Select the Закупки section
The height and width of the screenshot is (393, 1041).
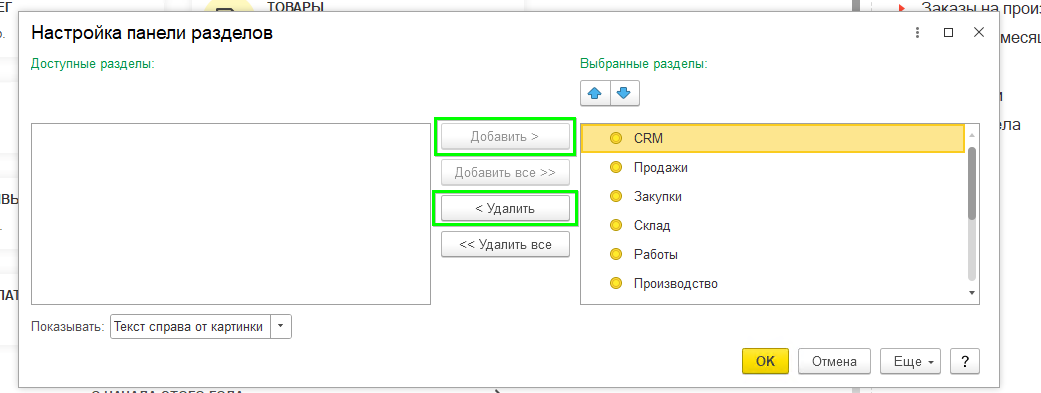(773, 196)
